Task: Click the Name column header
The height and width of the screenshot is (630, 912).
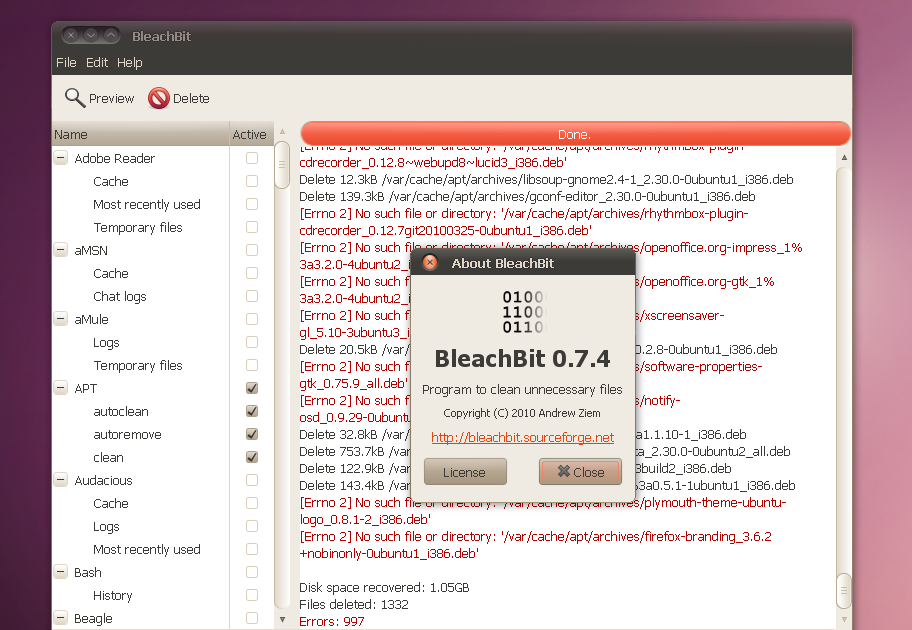Action: point(141,134)
